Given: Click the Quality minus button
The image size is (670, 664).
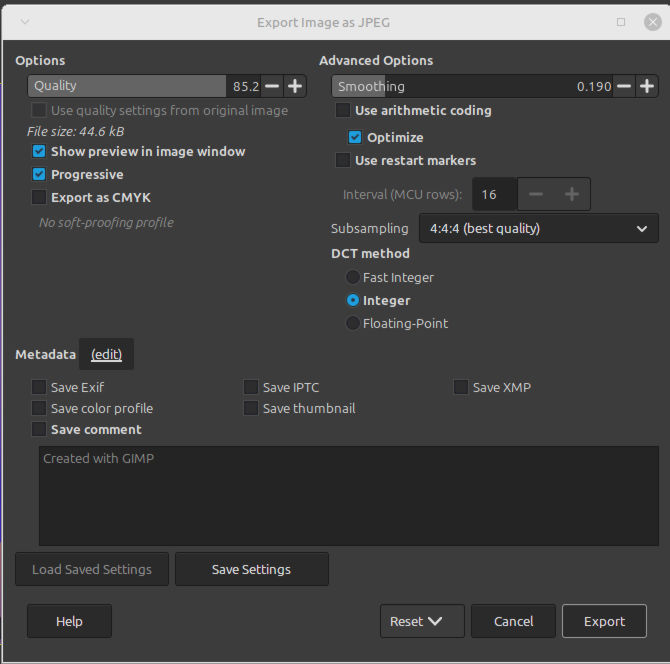Looking at the screenshot, I should pyautogui.click(x=272, y=86).
